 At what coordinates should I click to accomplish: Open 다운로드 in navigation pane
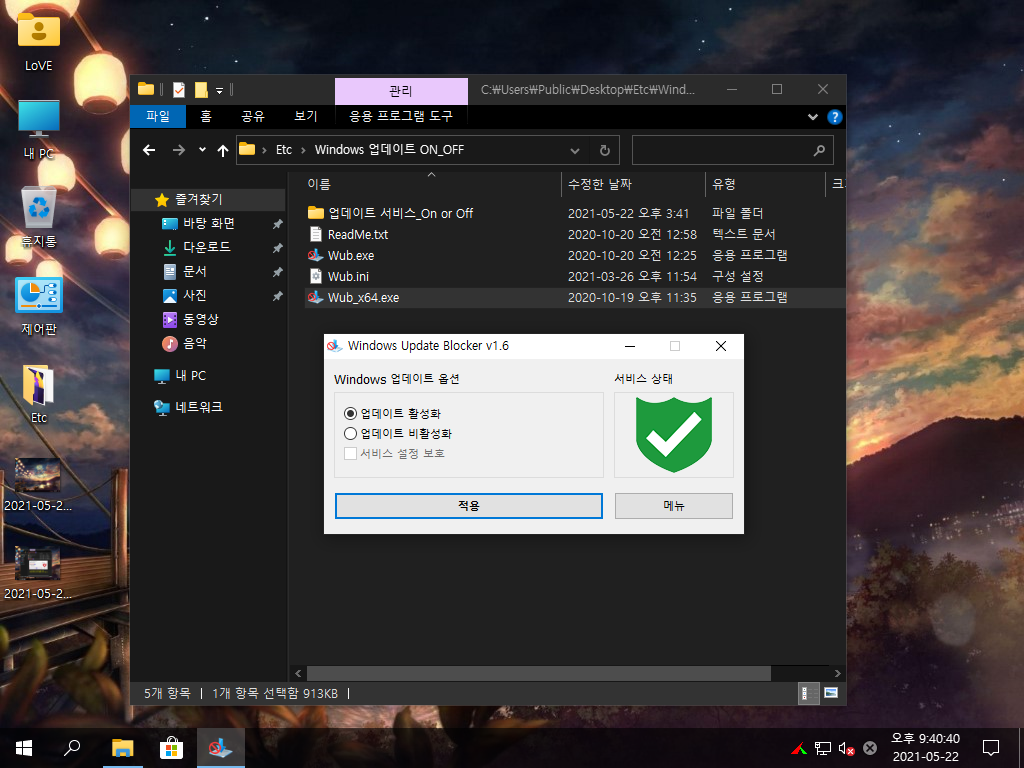point(206,247)
